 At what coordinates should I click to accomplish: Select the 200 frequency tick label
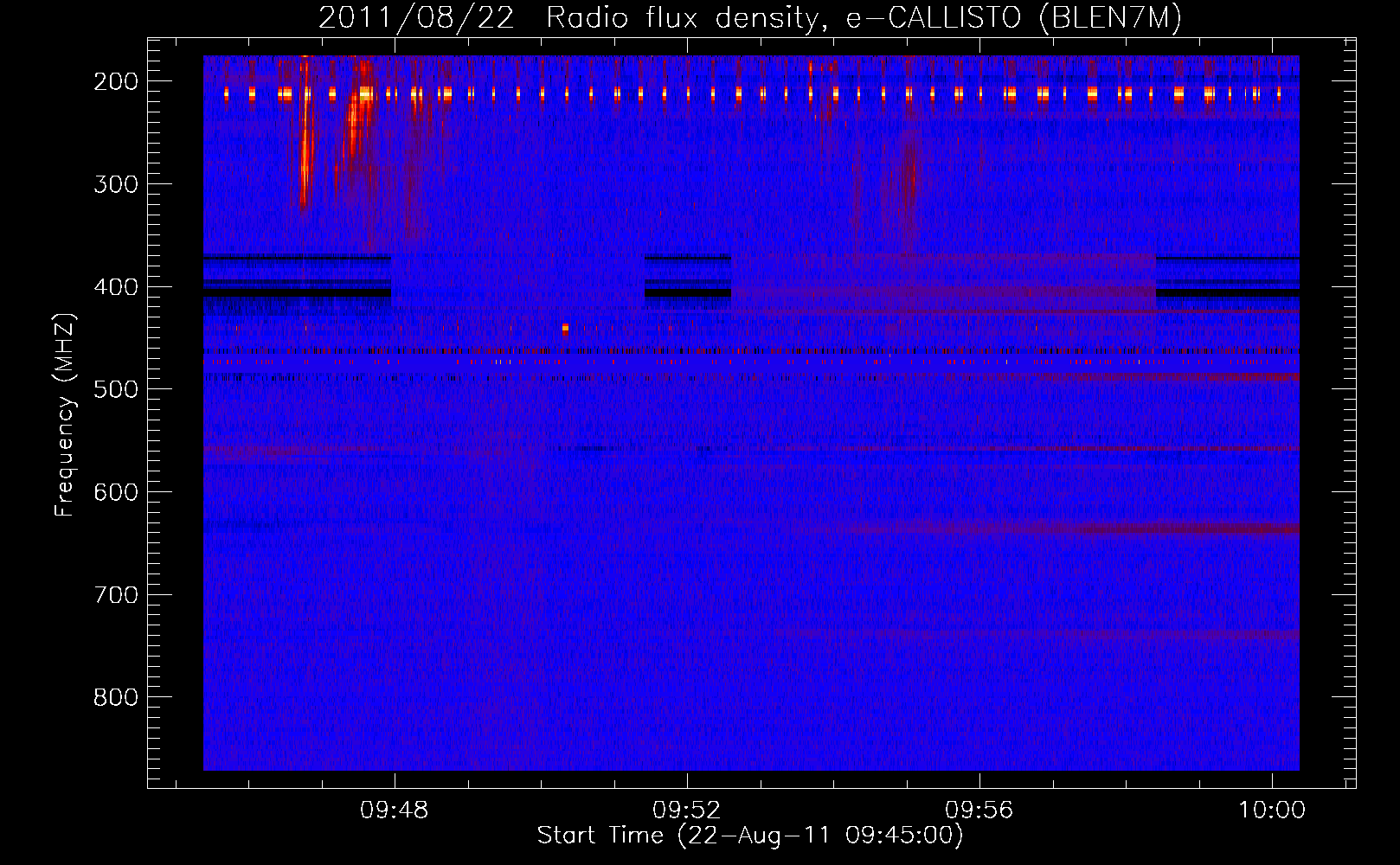(x=116, y=81)
